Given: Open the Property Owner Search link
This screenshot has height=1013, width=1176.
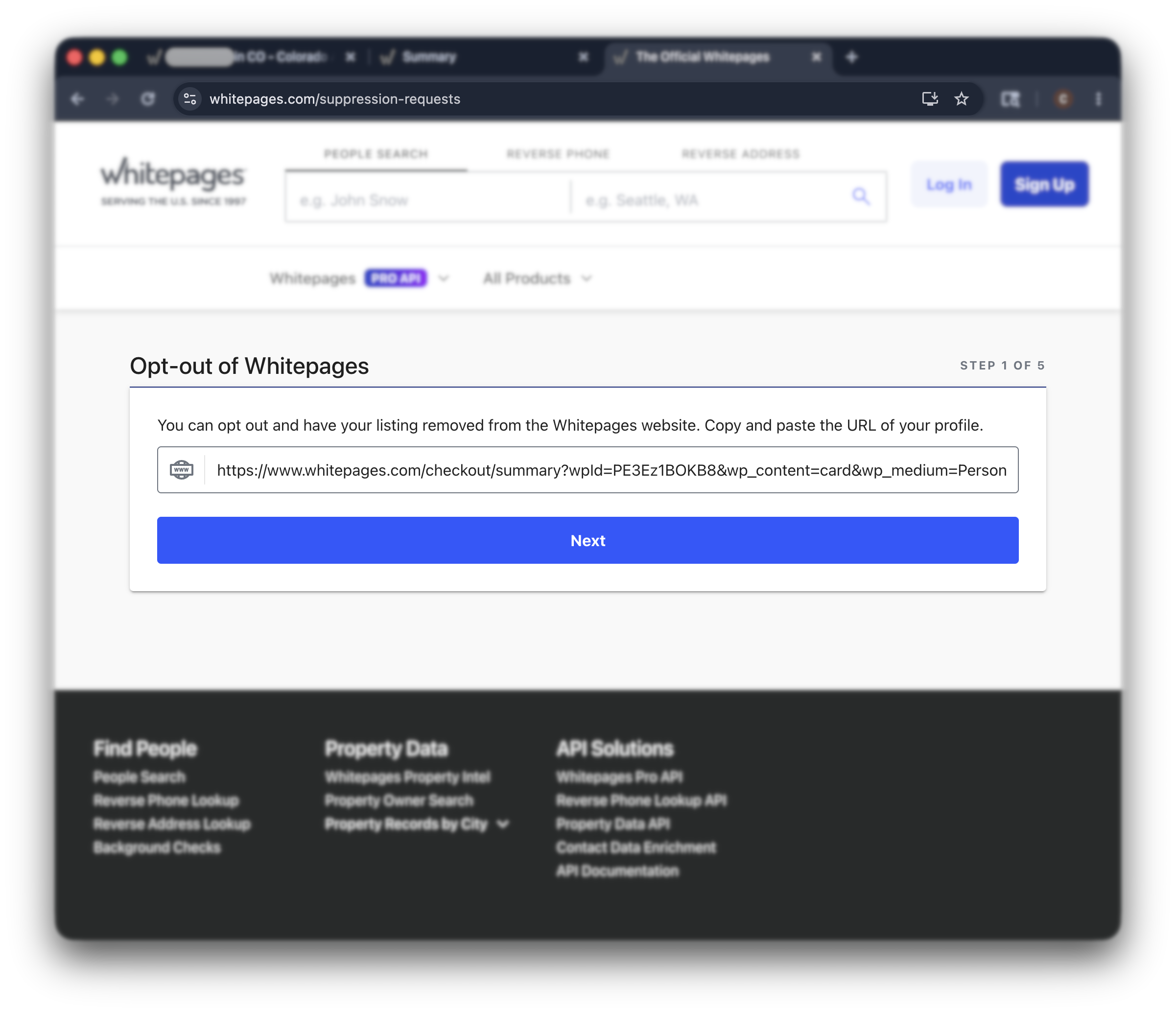Looking at the screenshot, I should pos(399,800).
